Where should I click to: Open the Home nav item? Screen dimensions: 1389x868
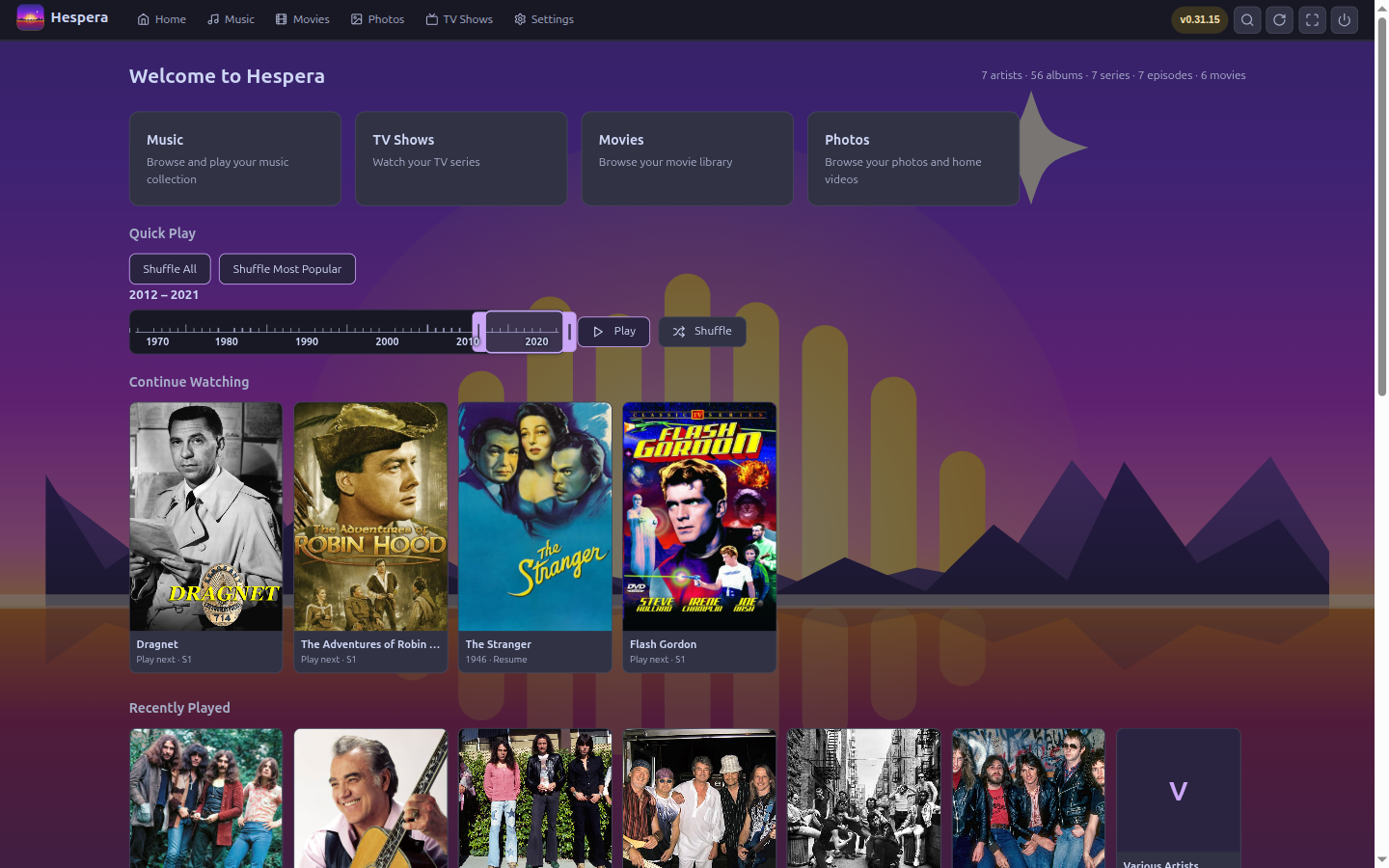[161, 19]
